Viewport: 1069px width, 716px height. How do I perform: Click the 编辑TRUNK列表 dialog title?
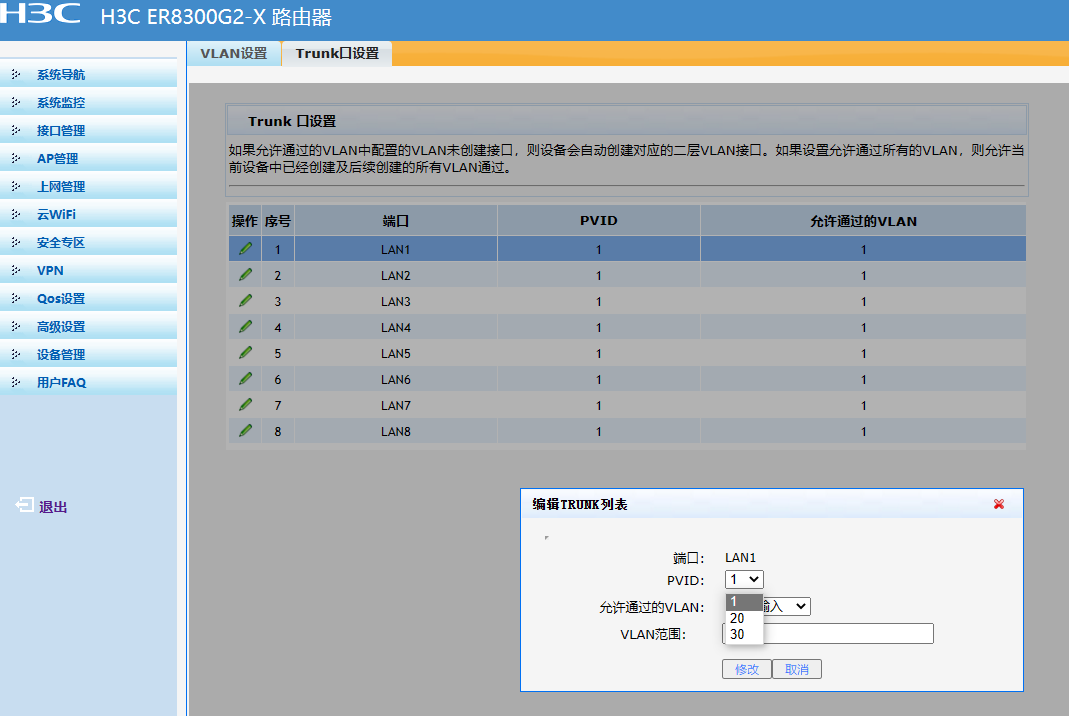click(x=579, y=504)
